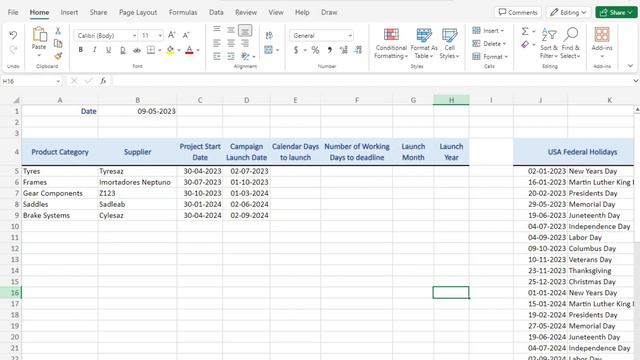The height and width of the screenshot is (360, 640).
Task: Toggle Double Underline formatting
Action: (x=122, y=50)
